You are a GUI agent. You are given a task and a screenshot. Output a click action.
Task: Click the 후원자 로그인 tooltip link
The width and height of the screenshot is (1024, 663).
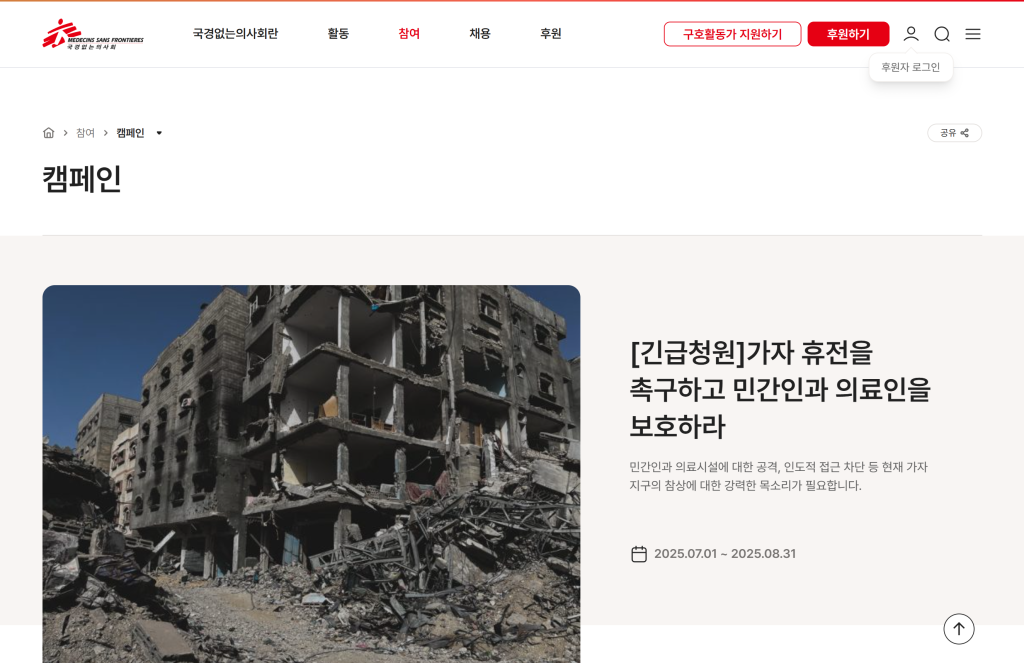point(910,67)
